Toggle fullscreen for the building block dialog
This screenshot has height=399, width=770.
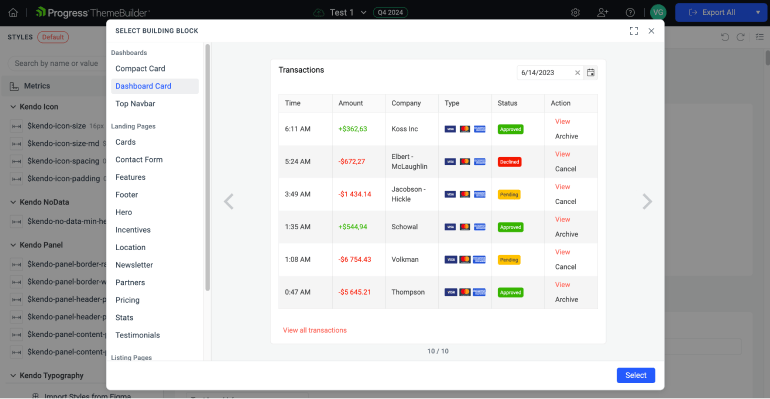pyautogui.click(x=634, y=31)
